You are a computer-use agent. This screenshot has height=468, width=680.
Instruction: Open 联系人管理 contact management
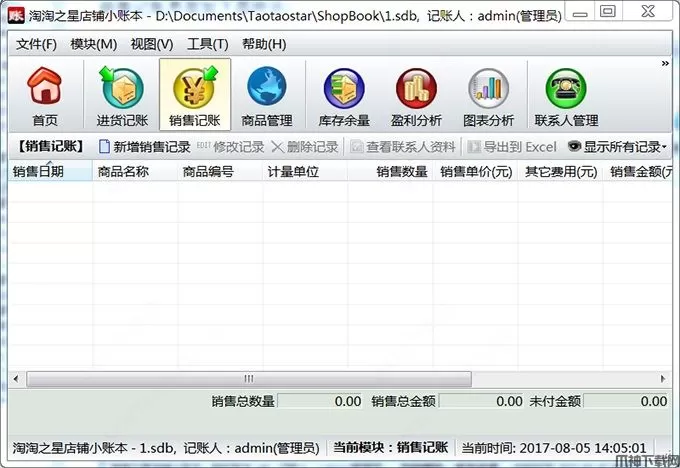[x=566, y=95]
